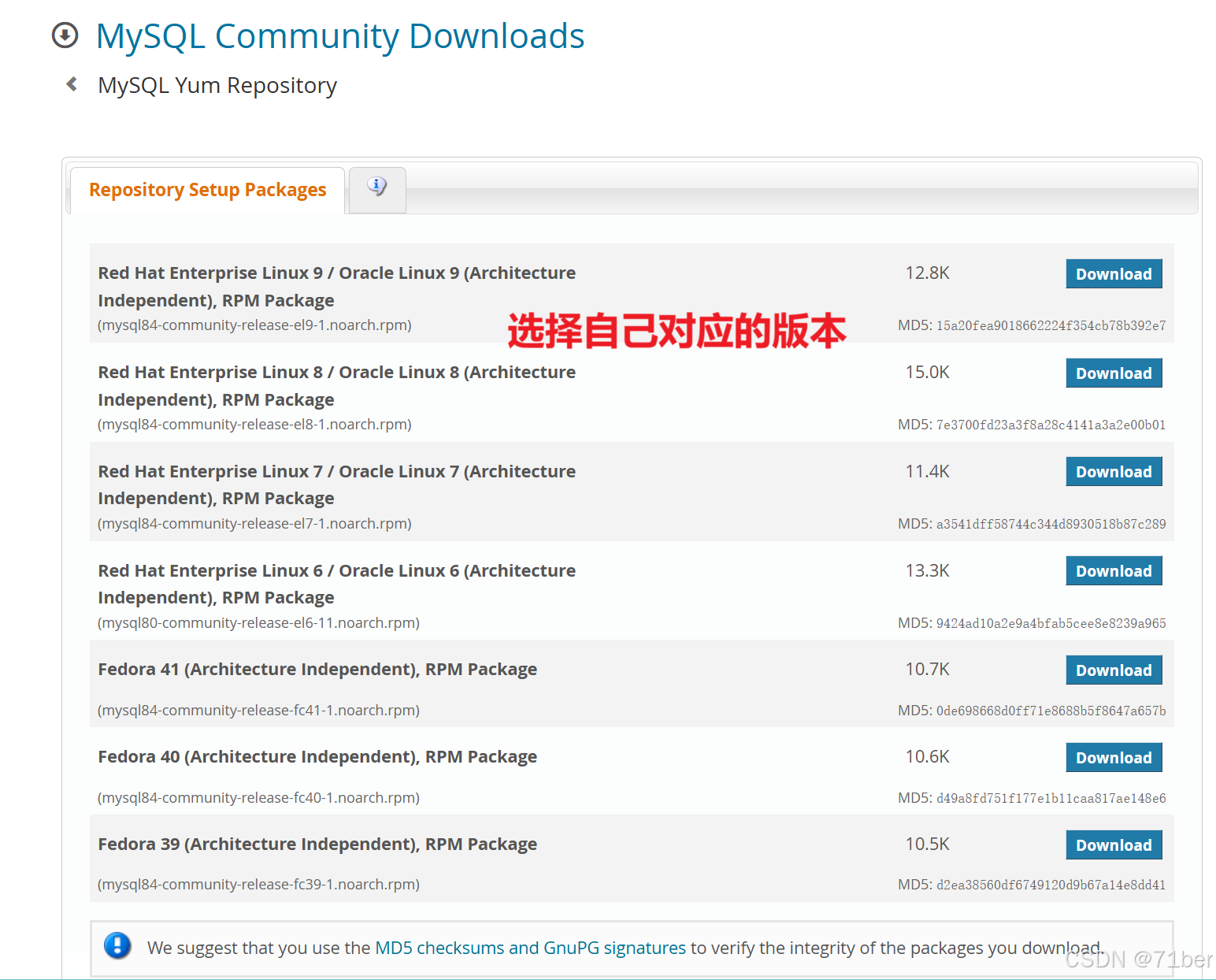Image resolution: width=1216 pixels, height=980 pixels.
Task: Click the 15.0K file size value
Action: click(x=927, y=373)
